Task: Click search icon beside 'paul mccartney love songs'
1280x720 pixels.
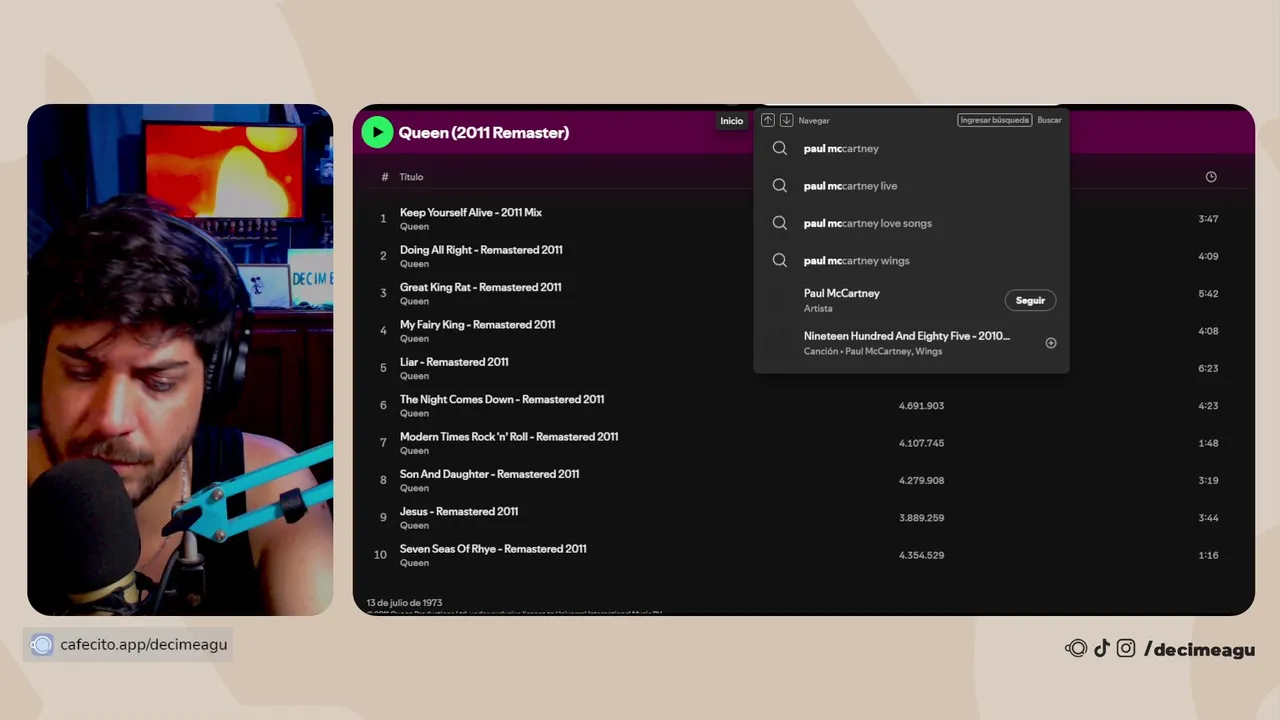Action: [780, 223]
